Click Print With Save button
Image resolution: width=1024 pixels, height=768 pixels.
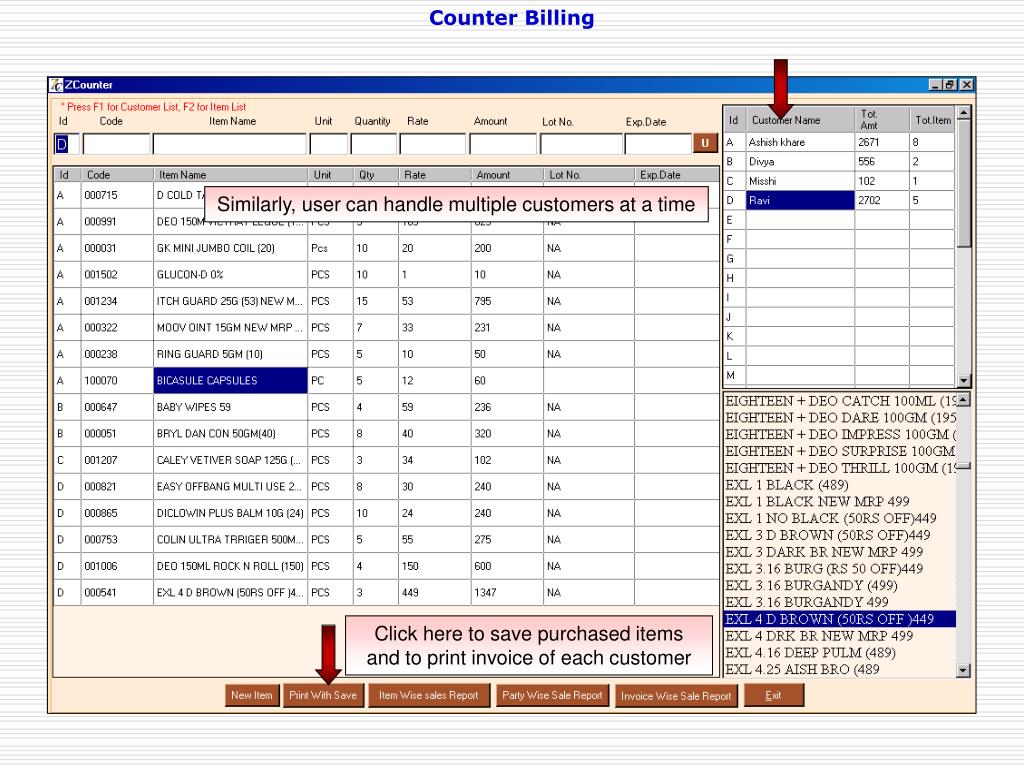pyautogui.click(x=323, y=696)
